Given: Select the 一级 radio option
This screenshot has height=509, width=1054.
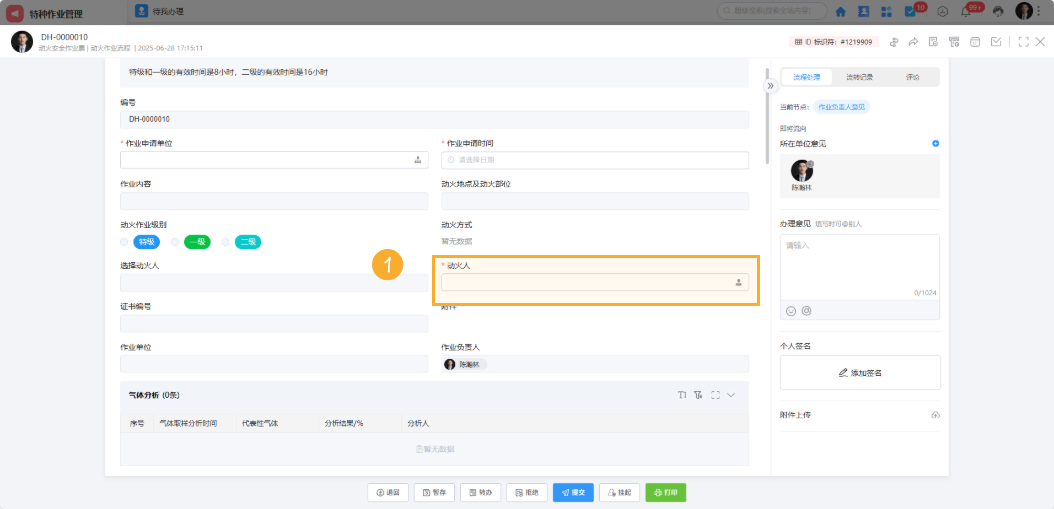Looking at the screenshot, I should click(175, 242).
